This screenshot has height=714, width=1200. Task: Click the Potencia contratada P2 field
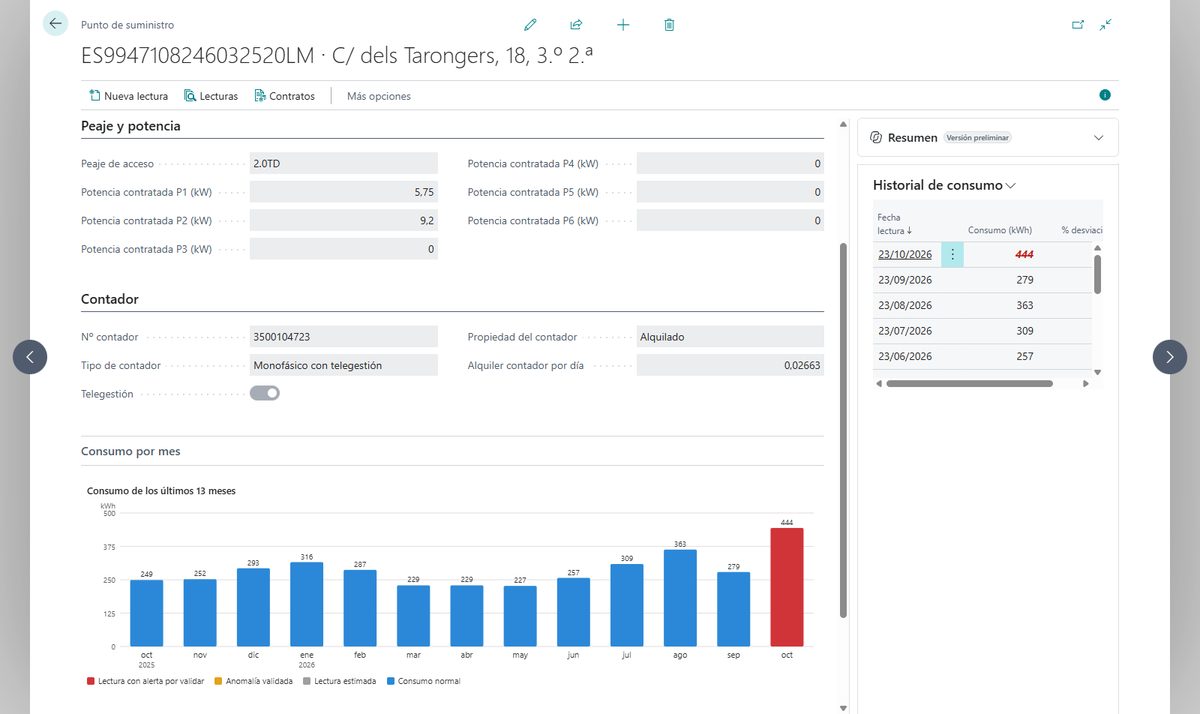tap(344, 220)
